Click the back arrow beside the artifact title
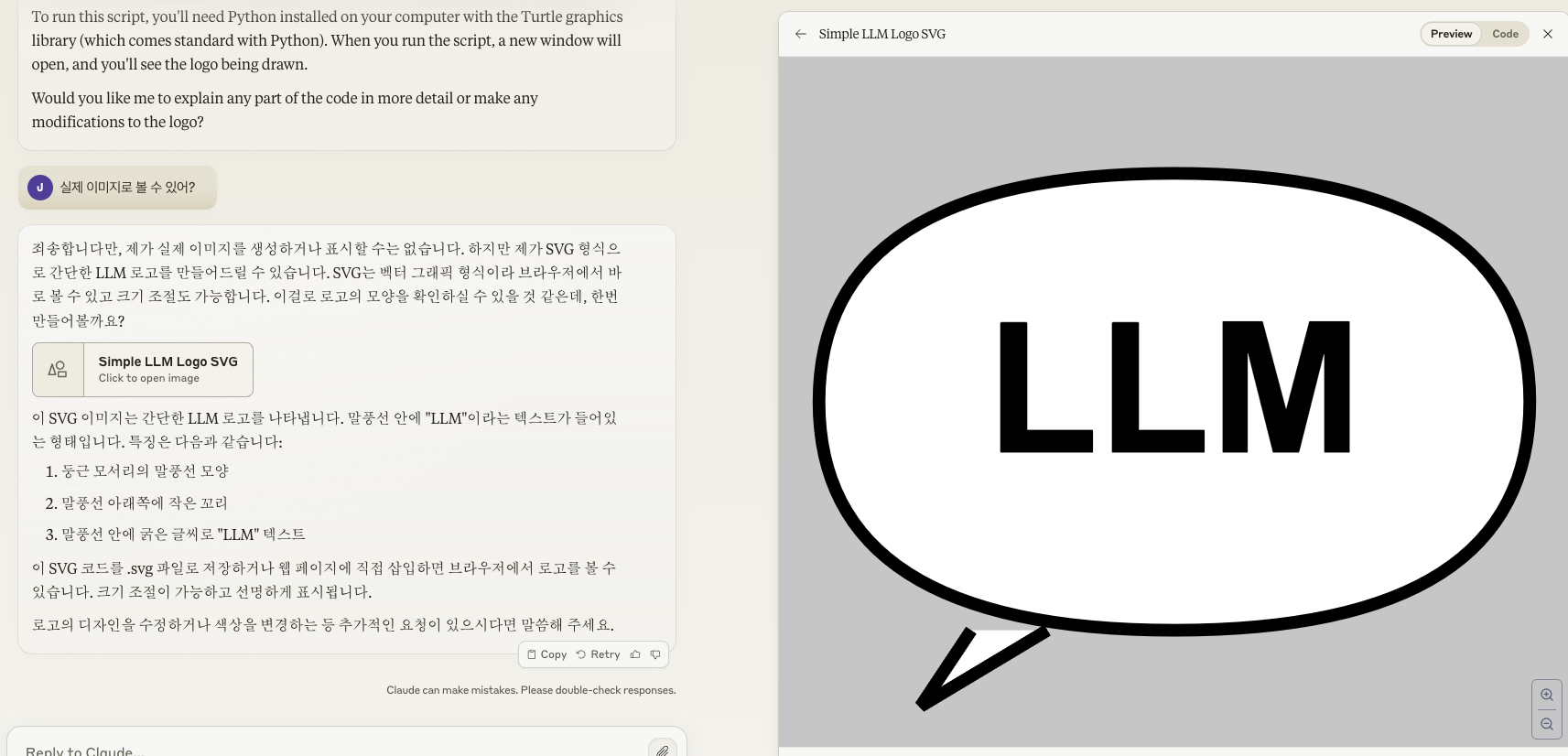Image resolution: width=1568 pixels, height=756 pixels. pyautogui.click(x=801, y=34)
